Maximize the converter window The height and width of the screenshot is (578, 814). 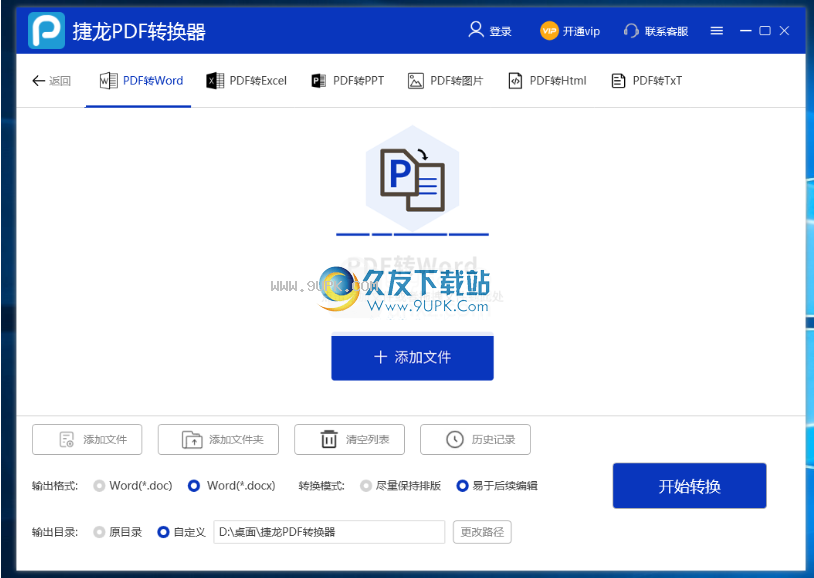[x=765, y=31]
